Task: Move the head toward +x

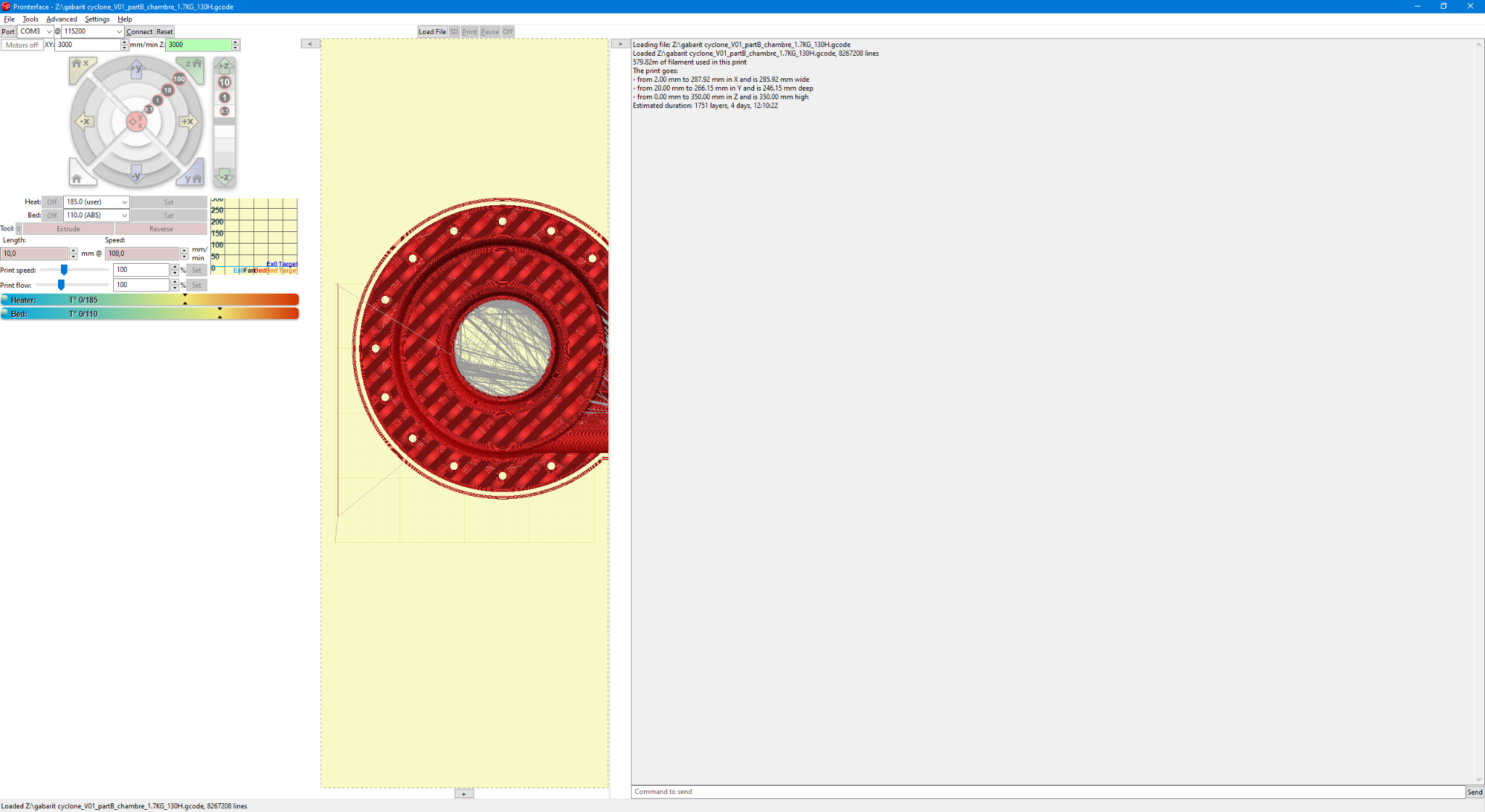Action: pos(189,121)
